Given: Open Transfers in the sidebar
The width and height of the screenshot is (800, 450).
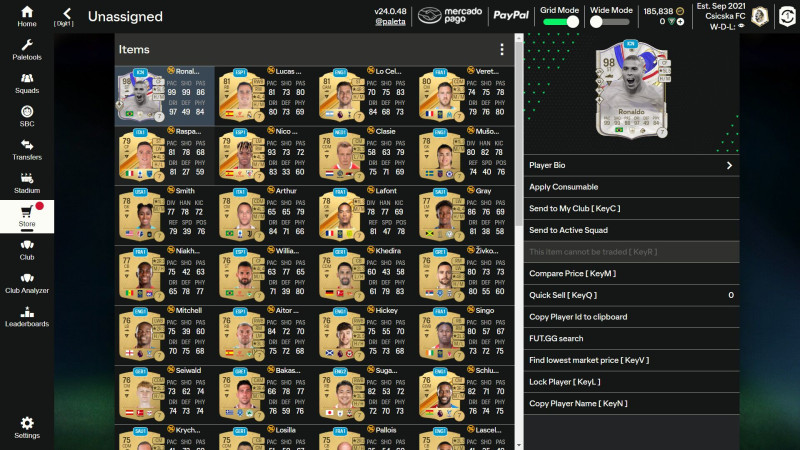Looking at the screenshot, I should pos(27,150).
